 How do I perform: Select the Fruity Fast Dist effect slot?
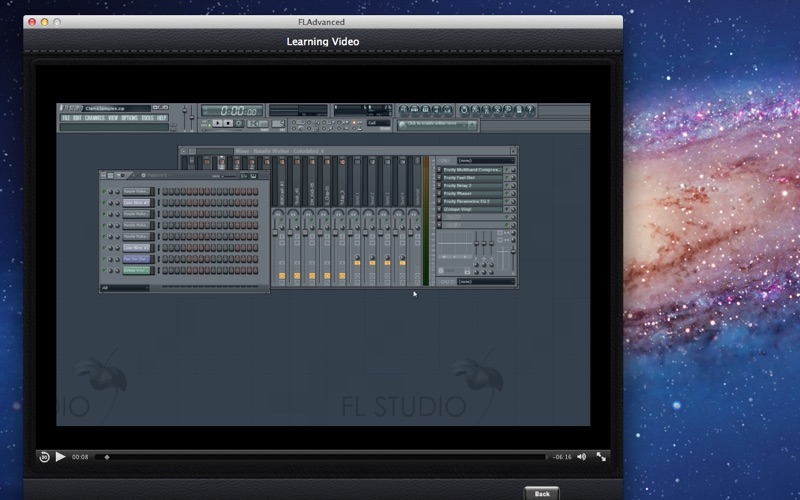point(472,178)
